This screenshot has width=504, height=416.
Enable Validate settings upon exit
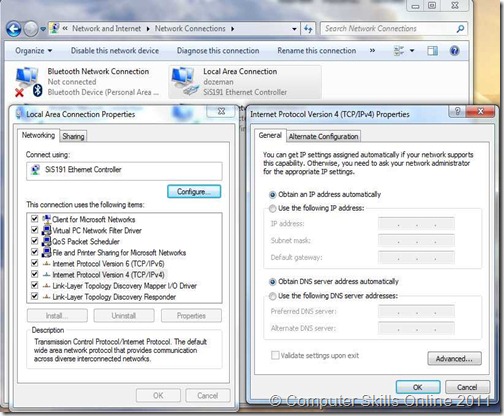(275, 355)
